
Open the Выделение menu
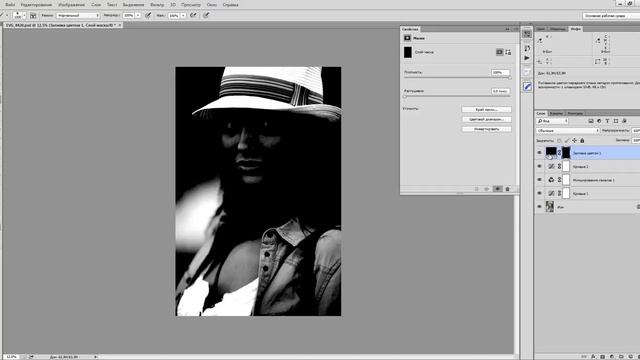coord(133,4)
